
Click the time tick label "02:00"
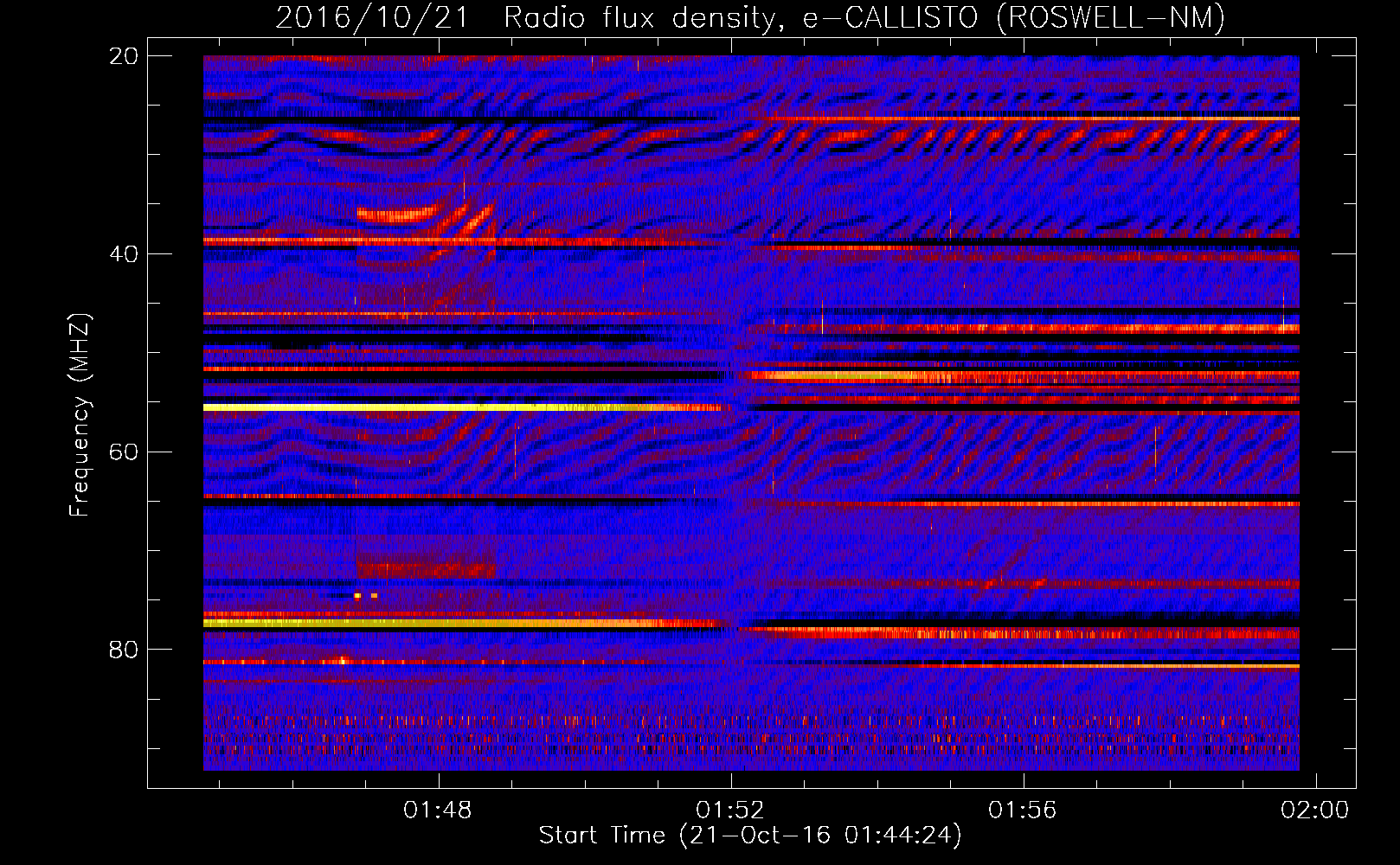click(x=1315, y=811)
